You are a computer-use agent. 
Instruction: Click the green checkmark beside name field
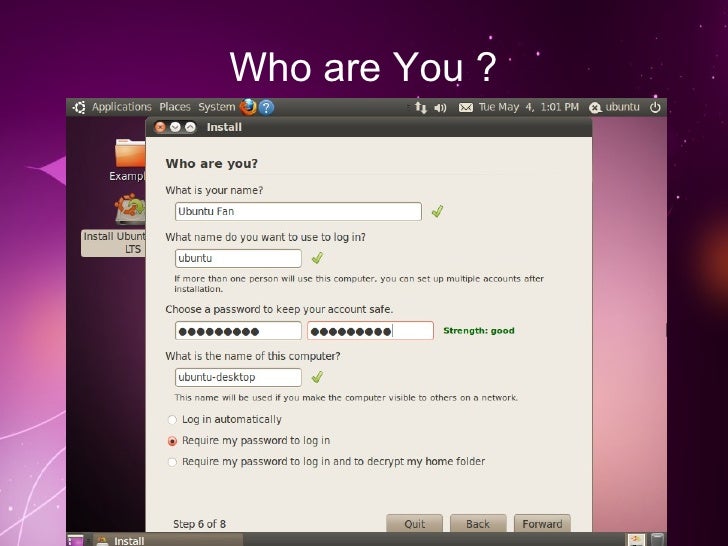437,212
